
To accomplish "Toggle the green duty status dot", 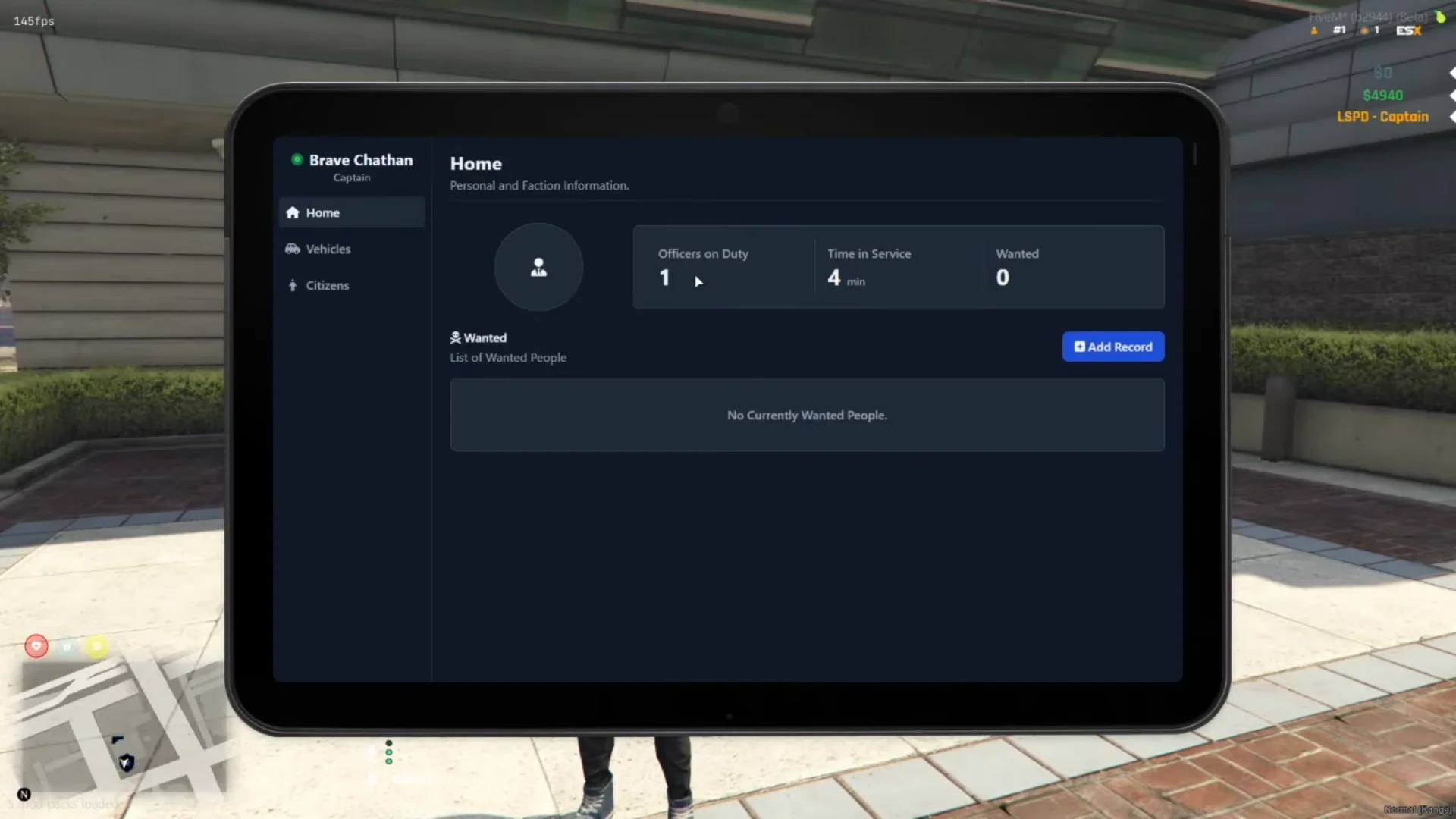I will (297, 159).
